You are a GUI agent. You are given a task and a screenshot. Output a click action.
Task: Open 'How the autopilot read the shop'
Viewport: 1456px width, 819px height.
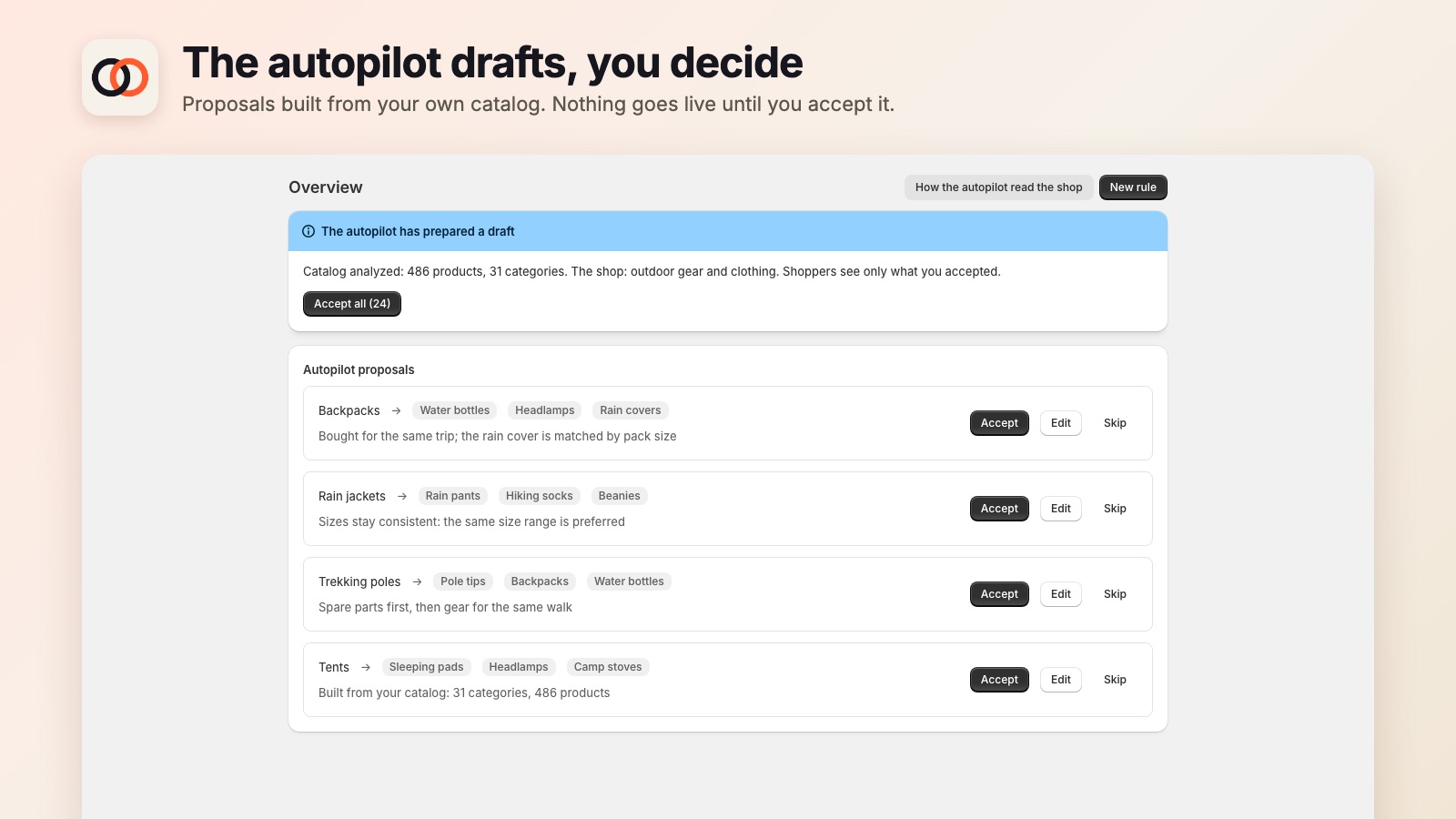coord(998,187)
